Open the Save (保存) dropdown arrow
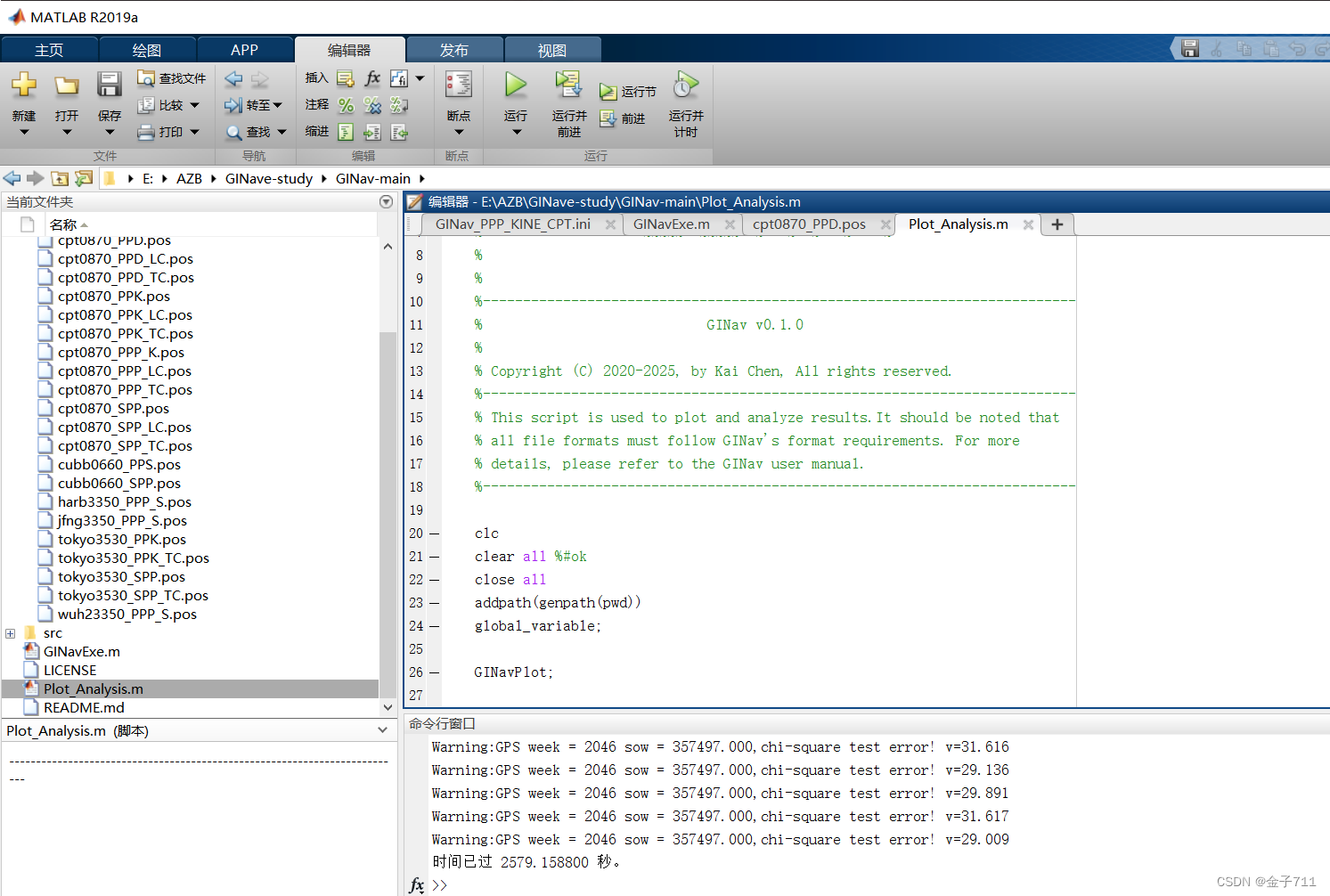This screenshot has width=1330, height=896. pyautogui.click(x=110, y=133)
